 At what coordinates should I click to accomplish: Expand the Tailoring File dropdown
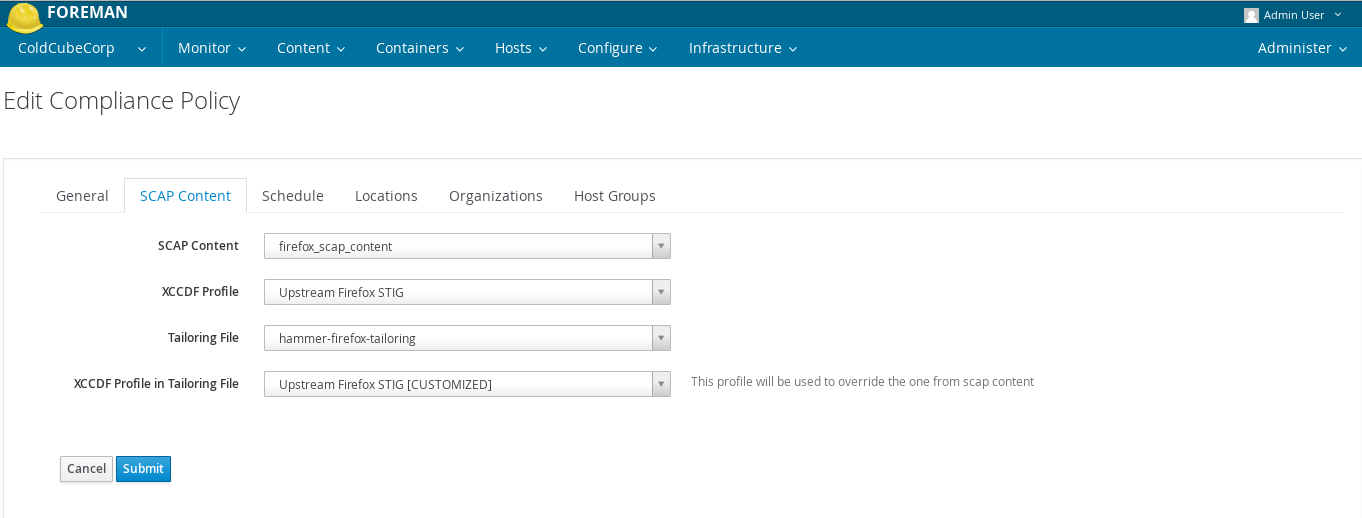(x=467, y=338)
